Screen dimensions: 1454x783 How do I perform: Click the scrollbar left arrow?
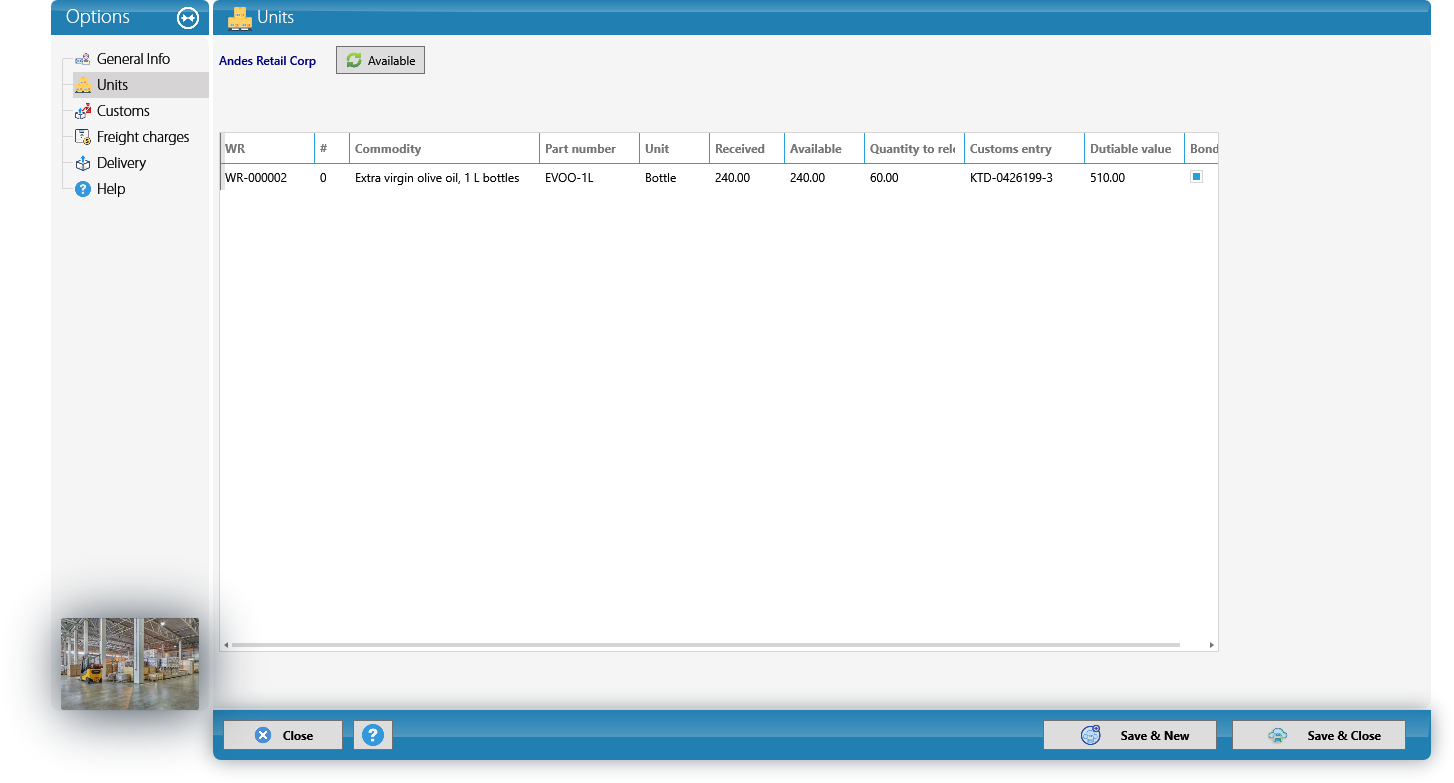tap(225, 645)
